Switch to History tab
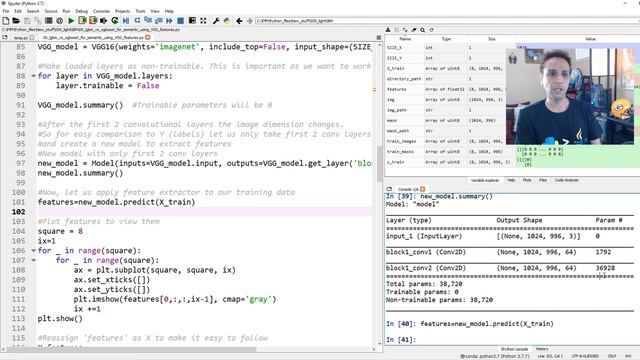 pyautogui.click(x=542, y=349)
